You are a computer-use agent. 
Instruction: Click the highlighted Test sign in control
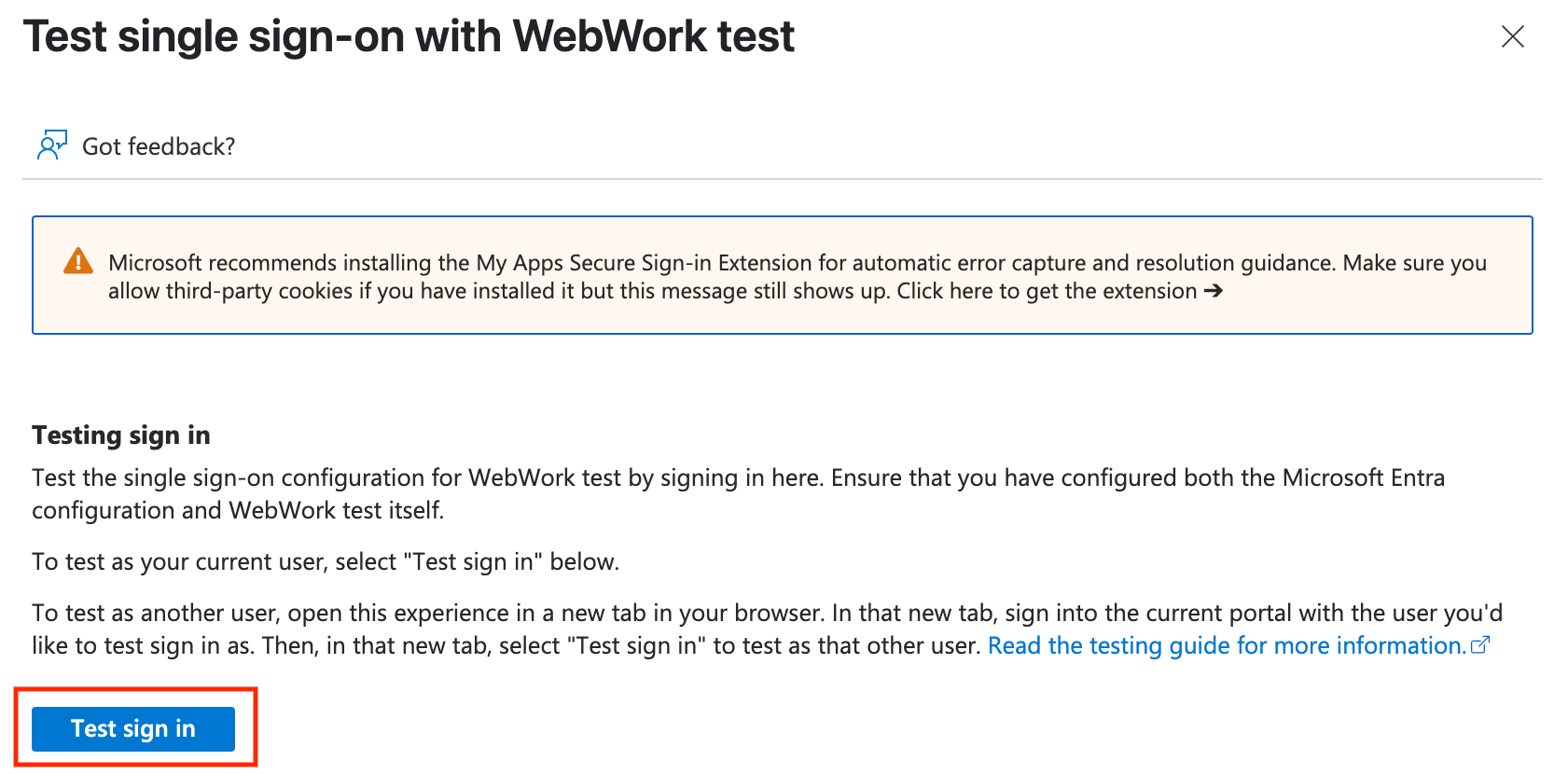click(x=132, y=728)
